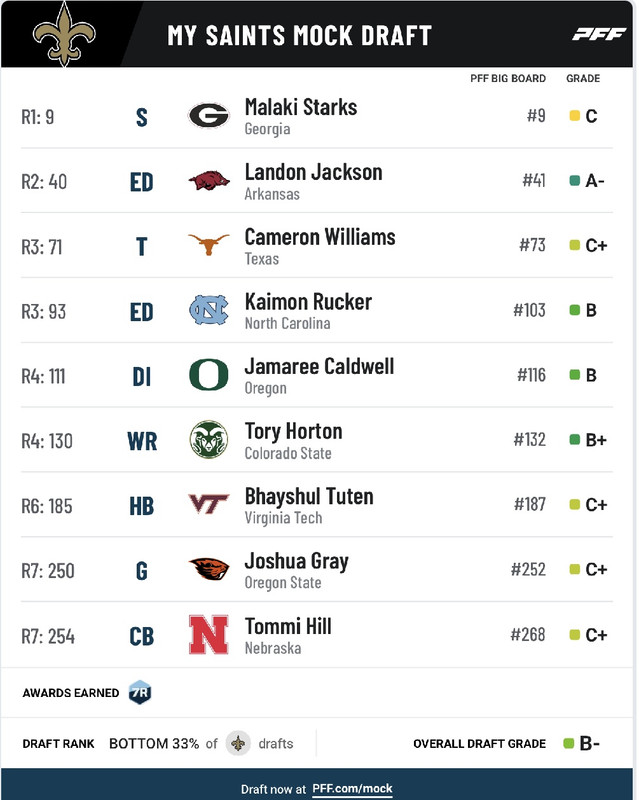Open the 7R award badge

click(140, 692)
